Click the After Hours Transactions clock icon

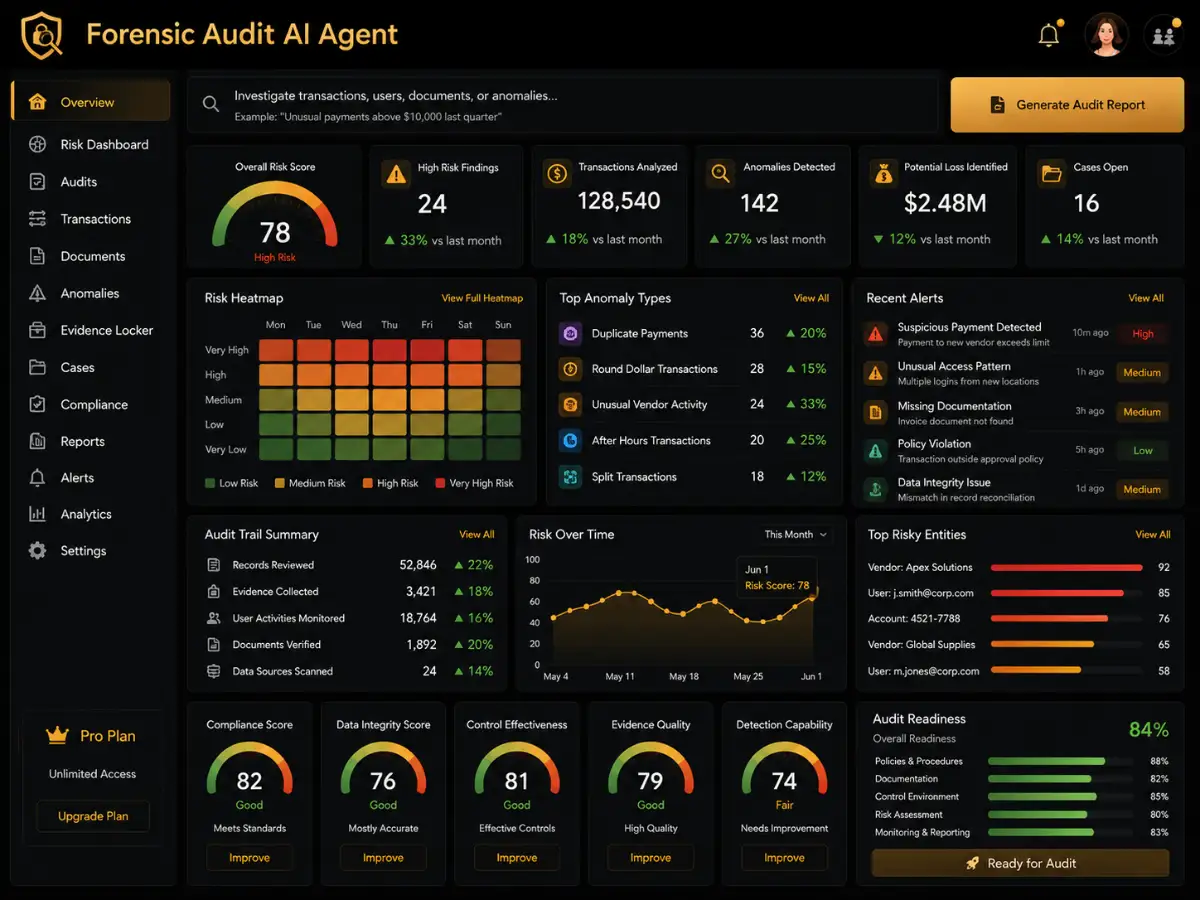pos(570,440)
